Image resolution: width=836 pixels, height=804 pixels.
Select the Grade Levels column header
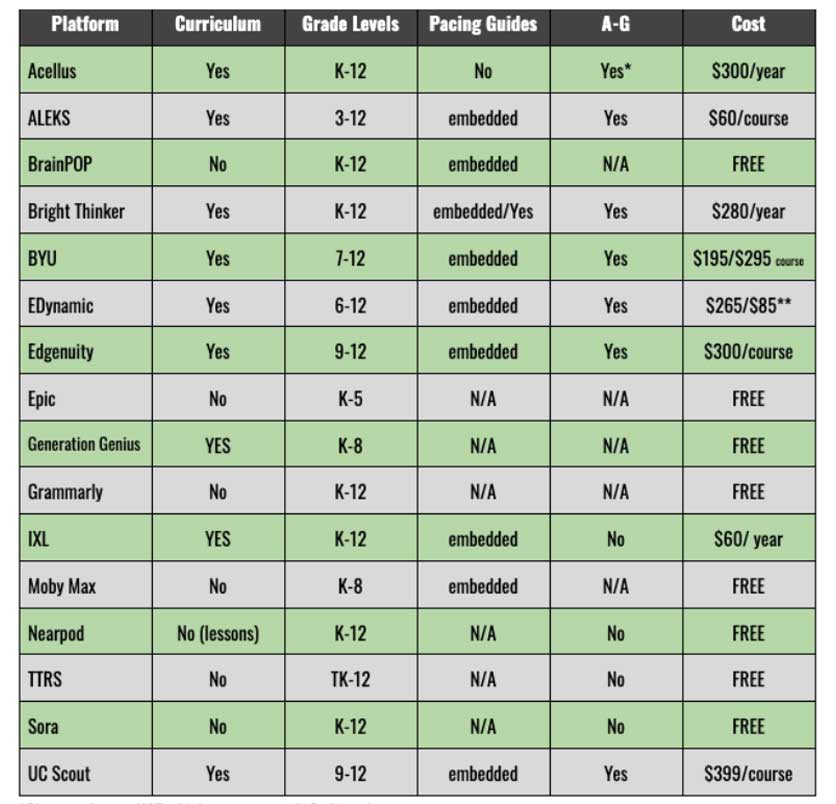[x=350, y=23]
